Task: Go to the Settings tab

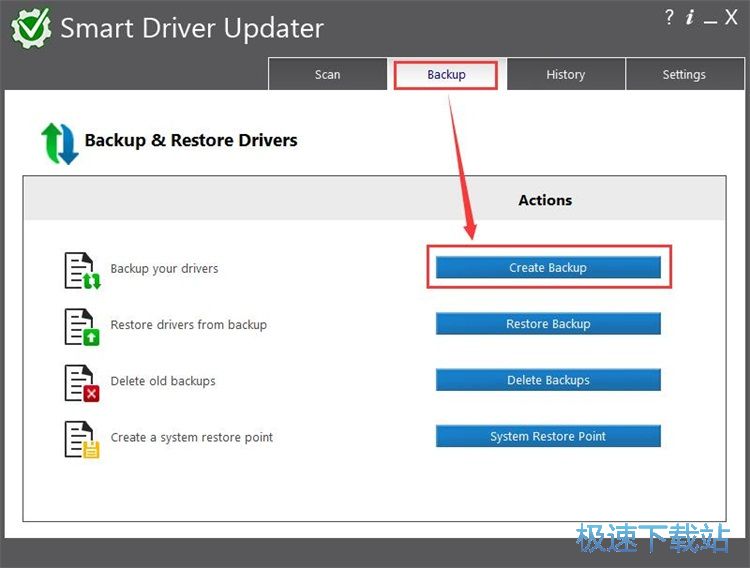Action: coord(684,74)
